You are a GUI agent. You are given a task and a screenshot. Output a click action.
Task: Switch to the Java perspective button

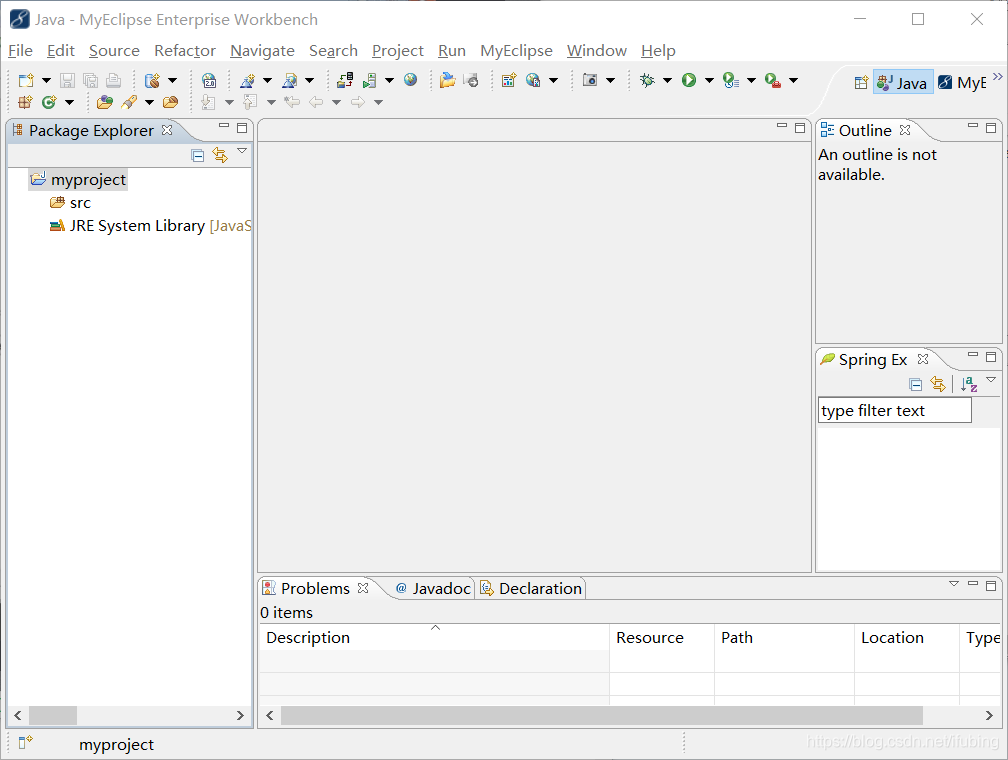point(903,83)
